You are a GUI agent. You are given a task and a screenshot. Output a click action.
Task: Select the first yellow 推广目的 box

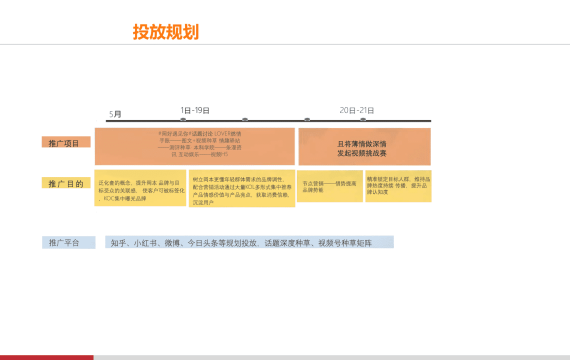coord(140,188)
